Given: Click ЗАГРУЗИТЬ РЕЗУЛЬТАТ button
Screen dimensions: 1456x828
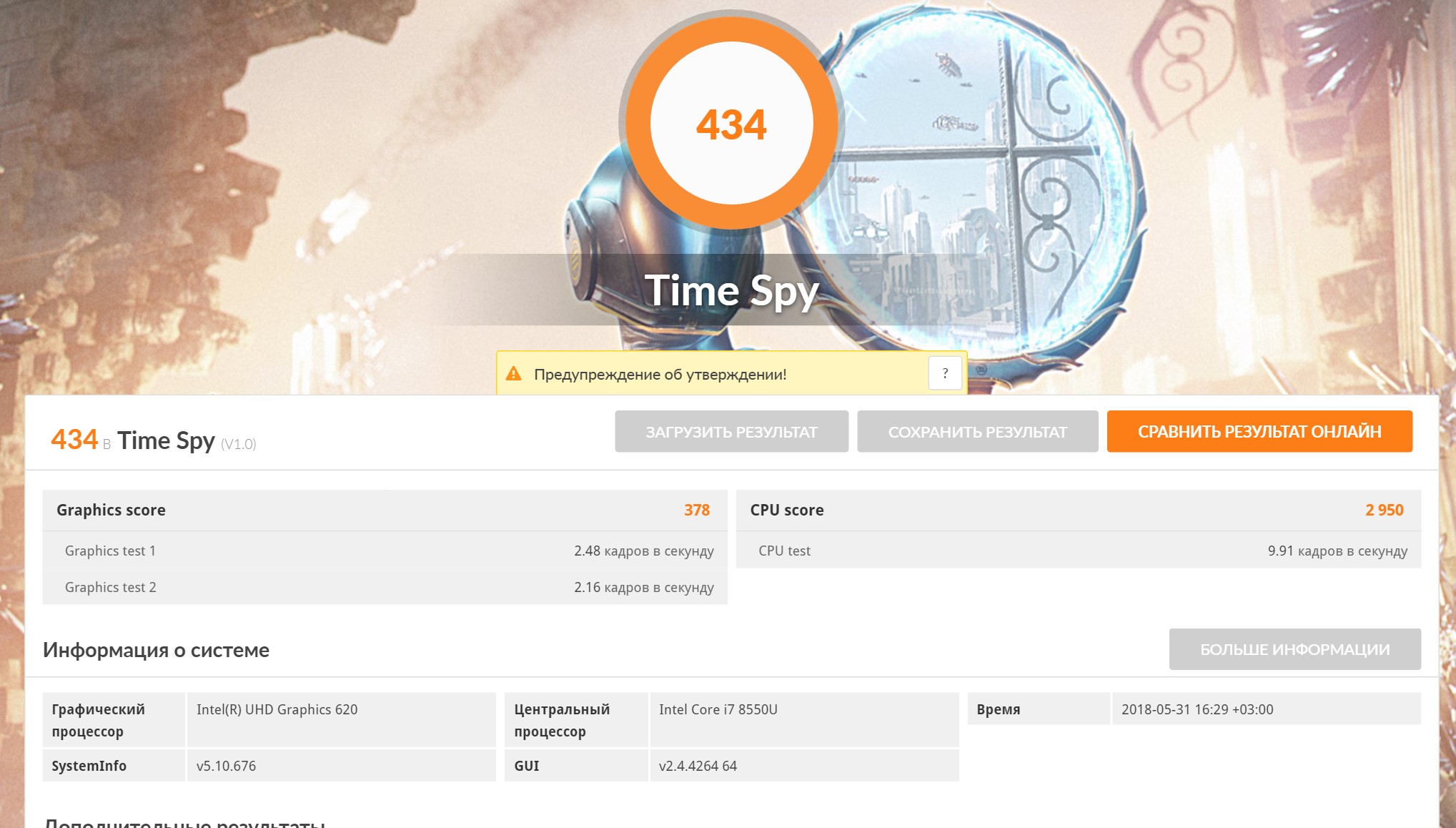Looking at the screenshot, I should 731,431.
